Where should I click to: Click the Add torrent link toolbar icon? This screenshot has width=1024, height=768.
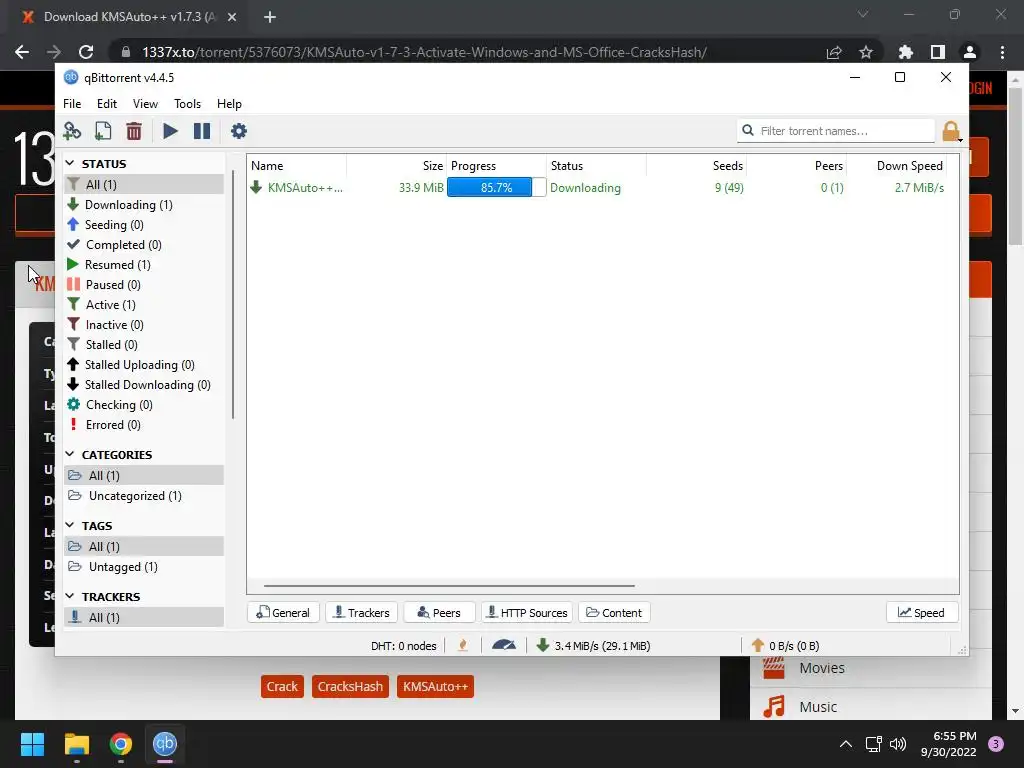point(72,131)
